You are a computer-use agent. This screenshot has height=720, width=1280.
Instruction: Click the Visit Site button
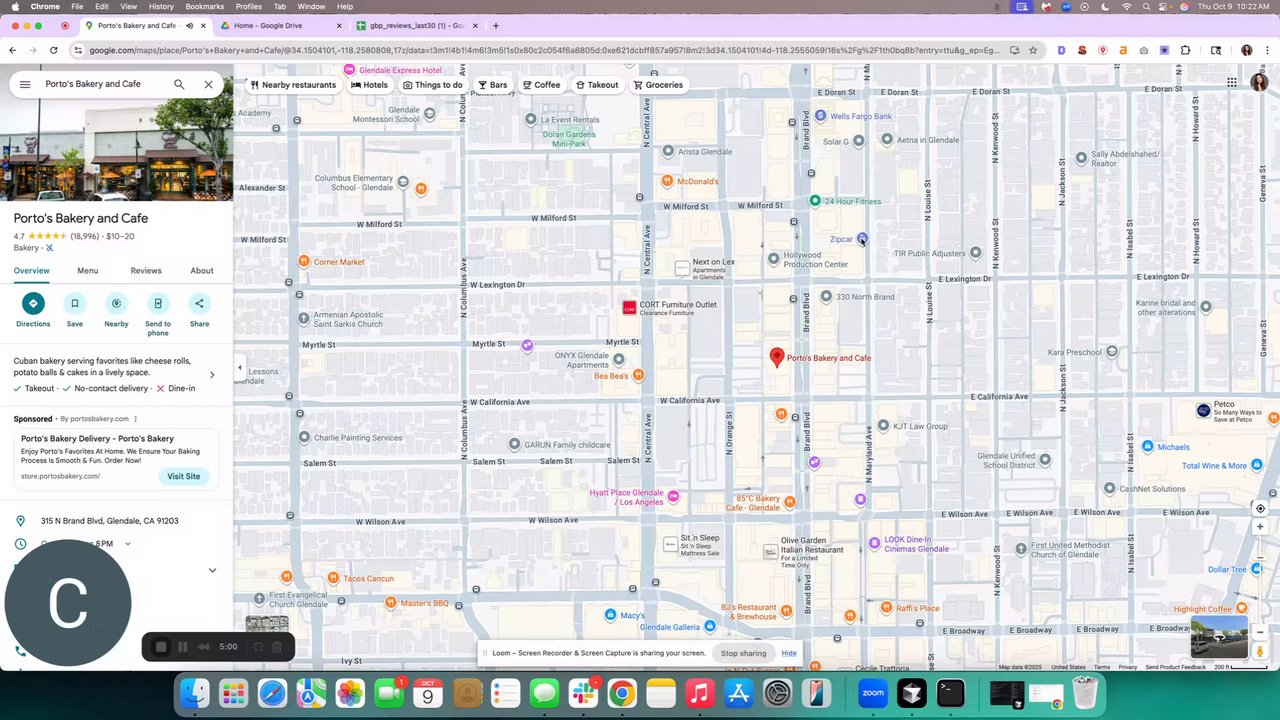[184, 476]
